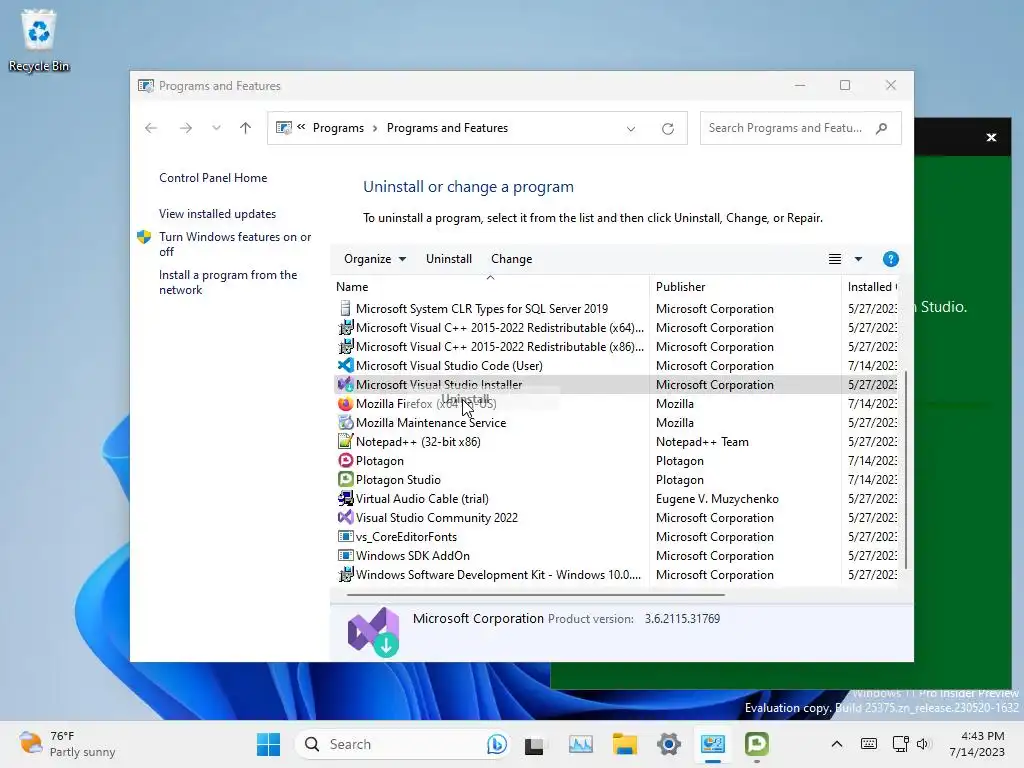1024x768 pixels.
Task: Expand the breadcrumb chevron after Programs
Action: pos(375,128)
